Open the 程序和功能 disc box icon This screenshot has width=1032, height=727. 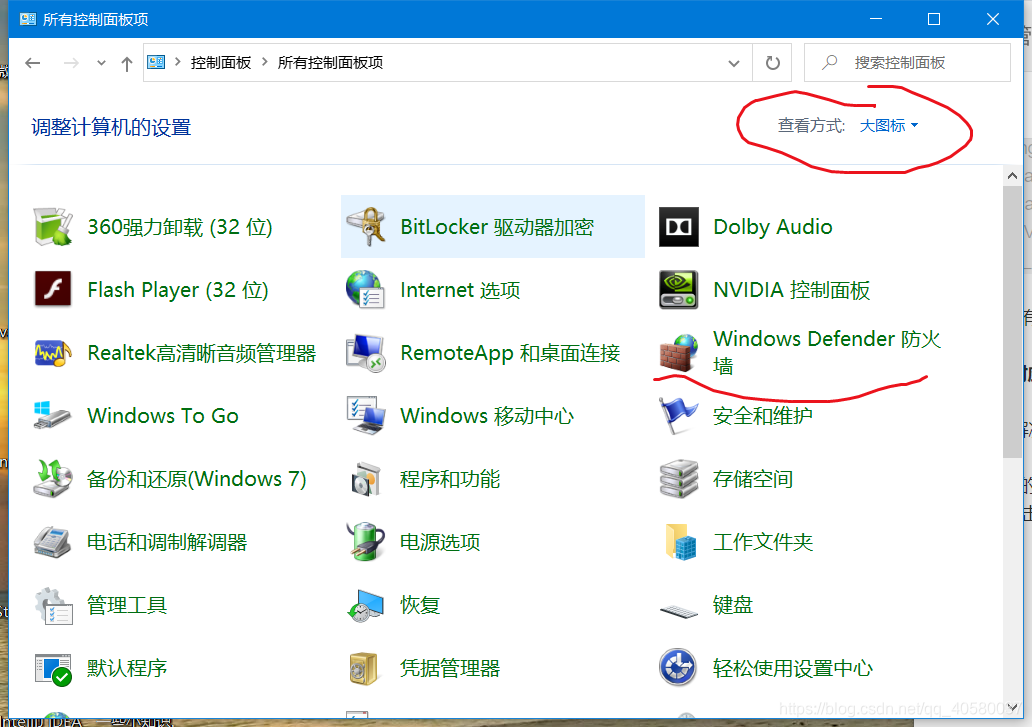[x=366, y=479]
